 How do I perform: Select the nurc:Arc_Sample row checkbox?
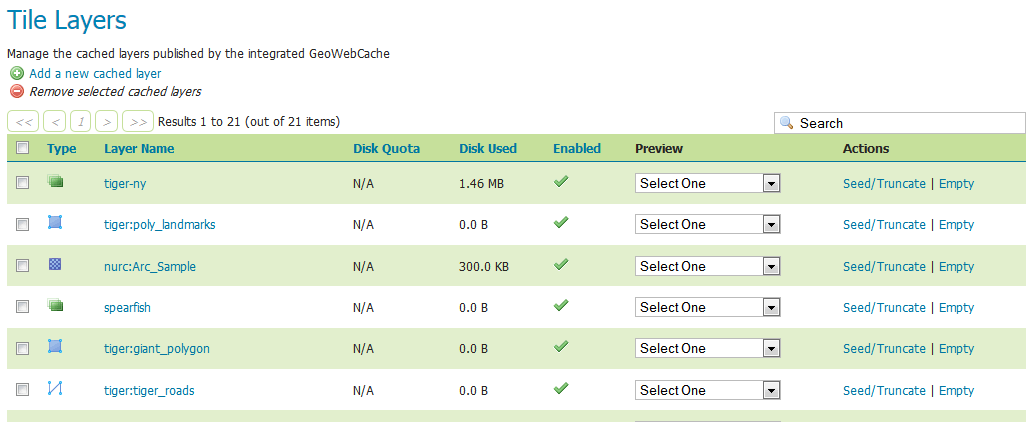tap(23, 266)
